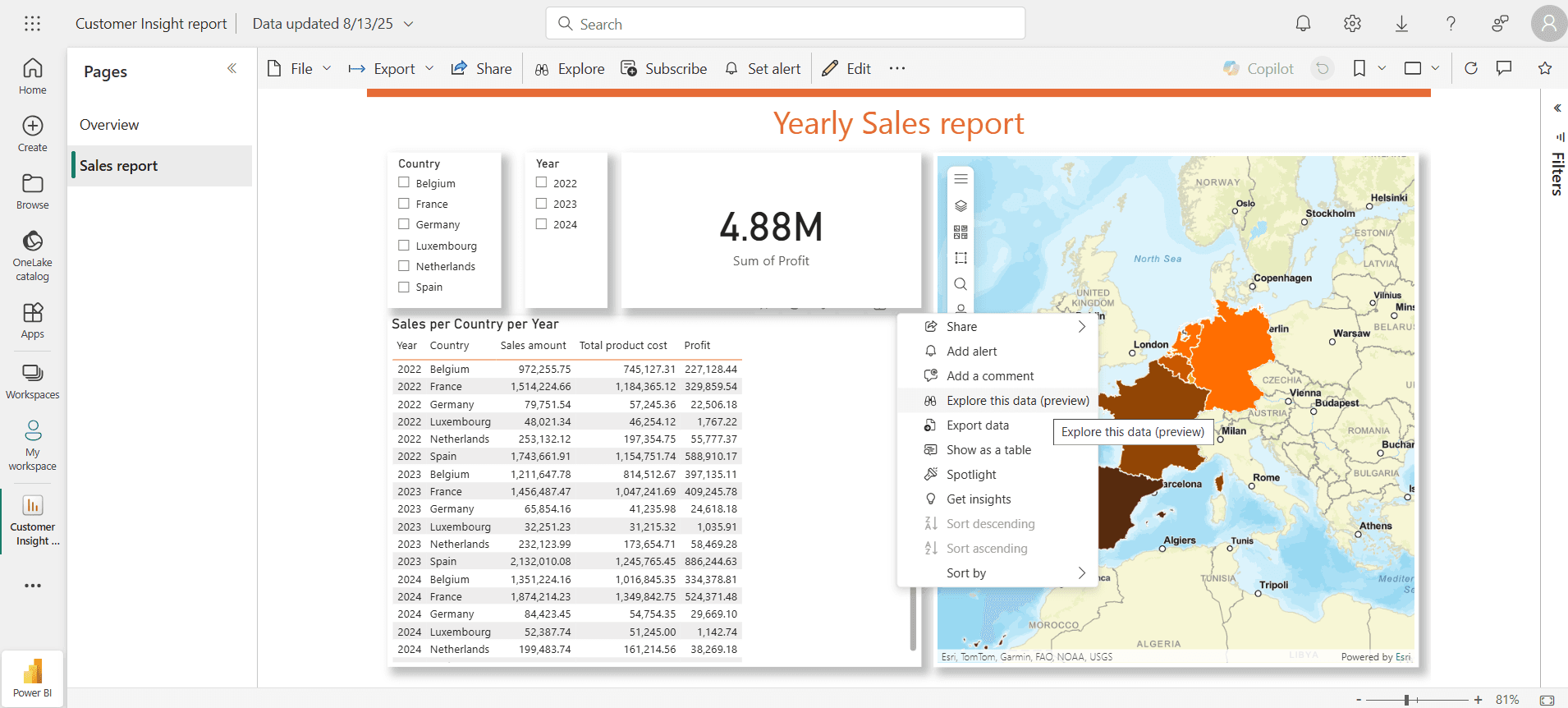Screen dimensions: 1568x708
Task: Click the map search magnifier icon
Action: (961, 284)
